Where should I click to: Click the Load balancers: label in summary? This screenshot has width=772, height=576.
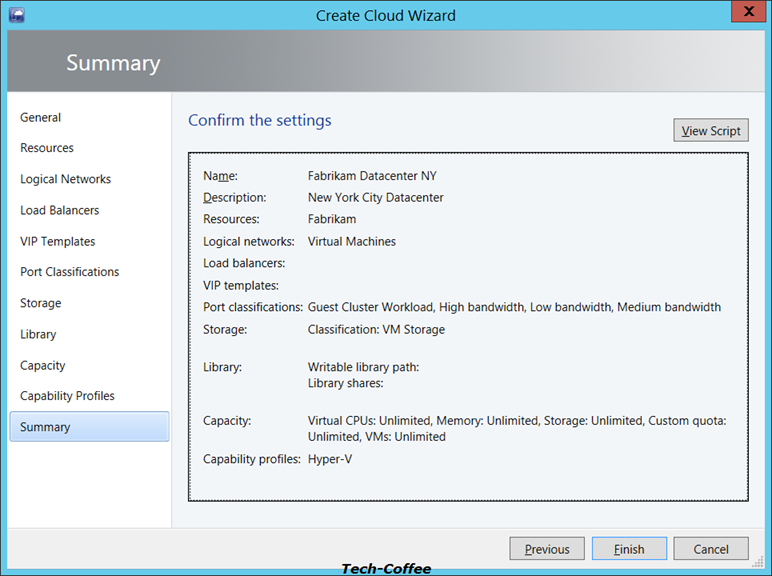(244, 263)
